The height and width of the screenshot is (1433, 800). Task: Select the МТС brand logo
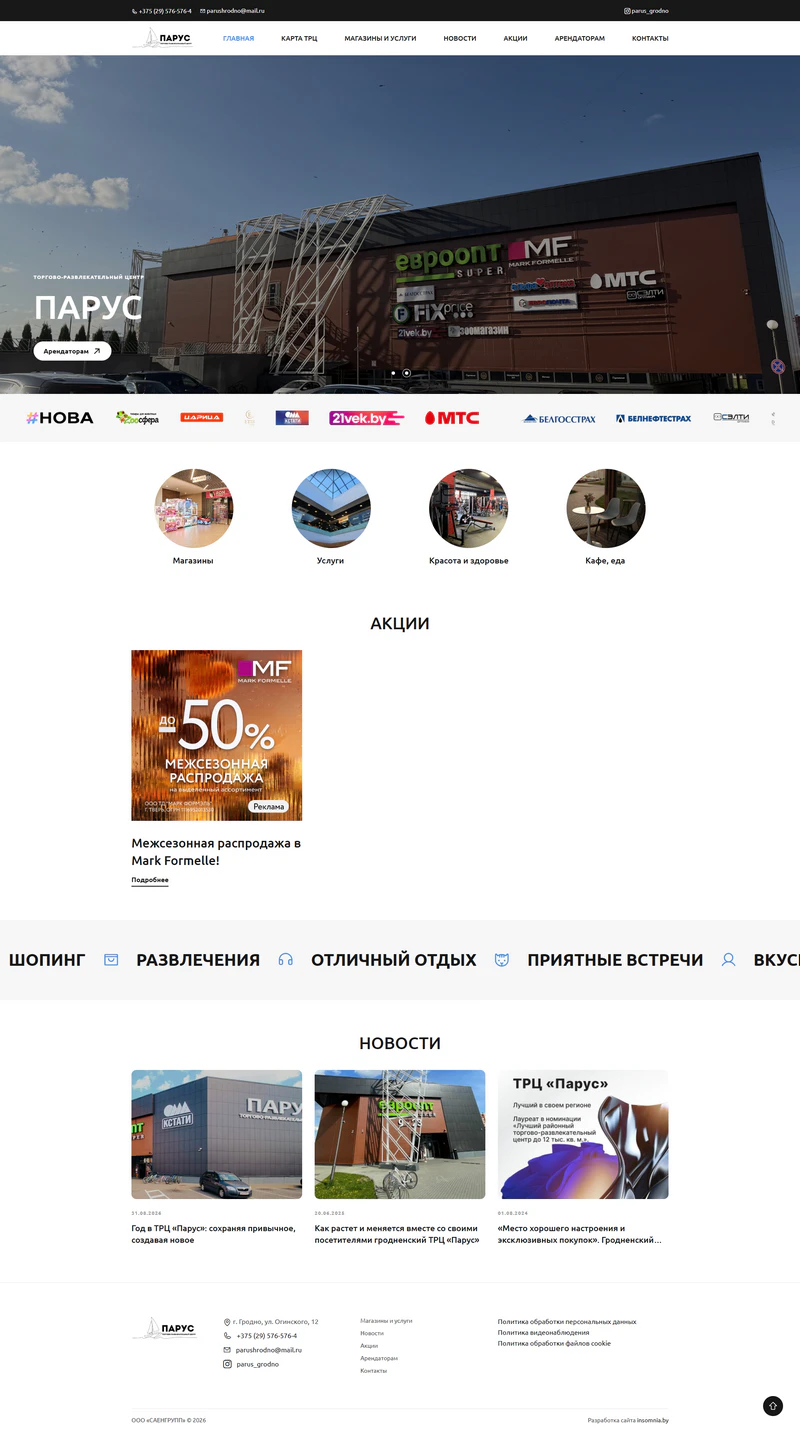pyautogui.click(x=452, y=418)
